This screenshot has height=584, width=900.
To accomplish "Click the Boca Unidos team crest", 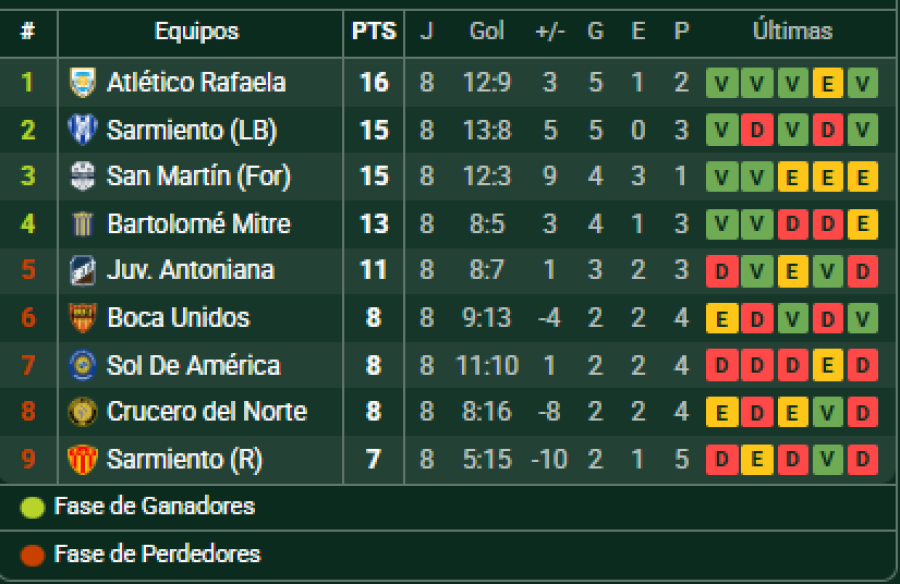I will [x=82, y=318].
